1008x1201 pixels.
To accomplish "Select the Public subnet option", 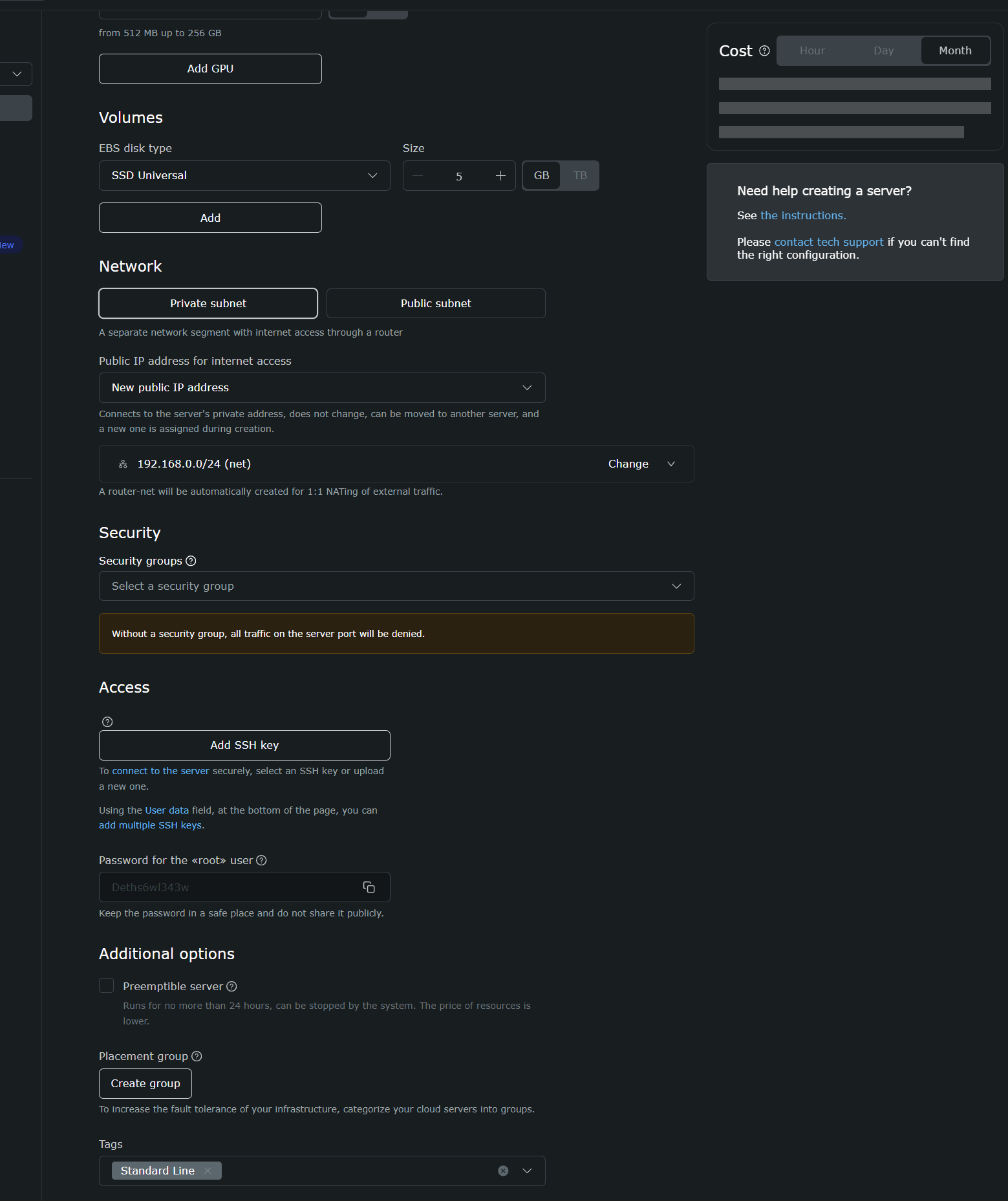I will click(436, 303).
